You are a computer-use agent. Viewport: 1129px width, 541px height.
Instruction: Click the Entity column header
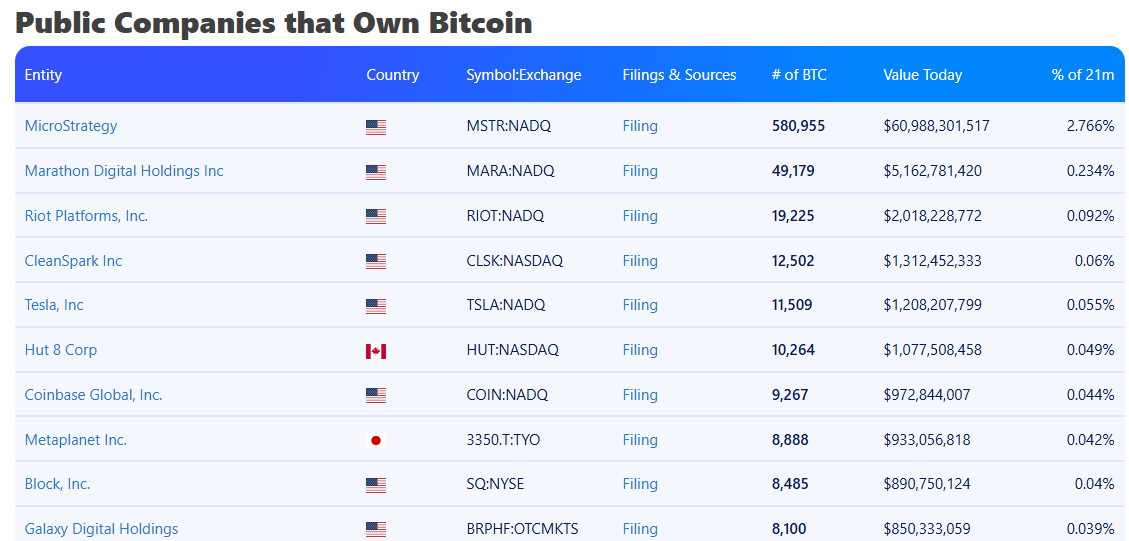pyautogui.click(x=43, y=75)
